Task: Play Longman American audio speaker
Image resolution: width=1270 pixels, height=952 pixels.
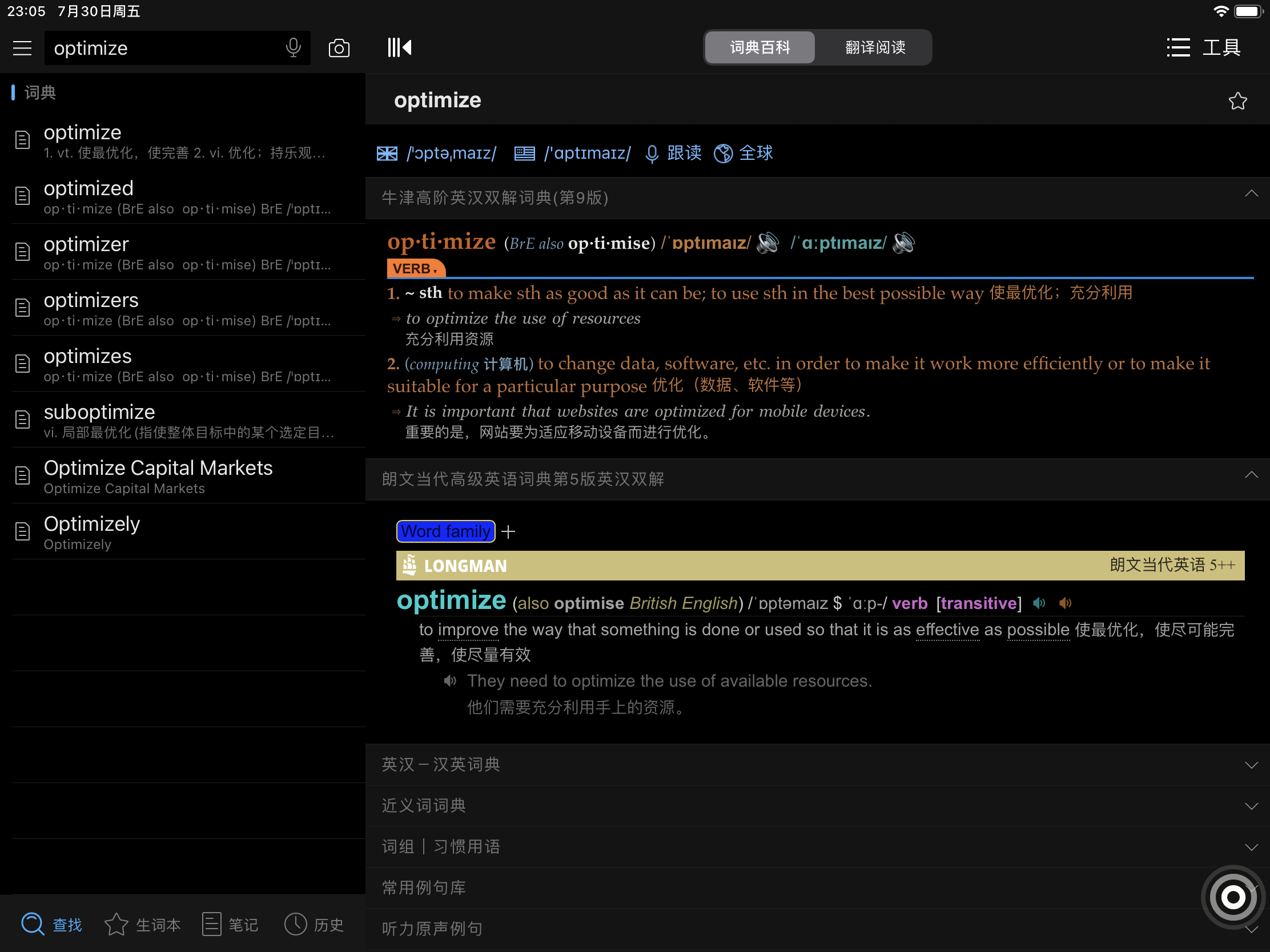Action: click(x=1066, y=603)
